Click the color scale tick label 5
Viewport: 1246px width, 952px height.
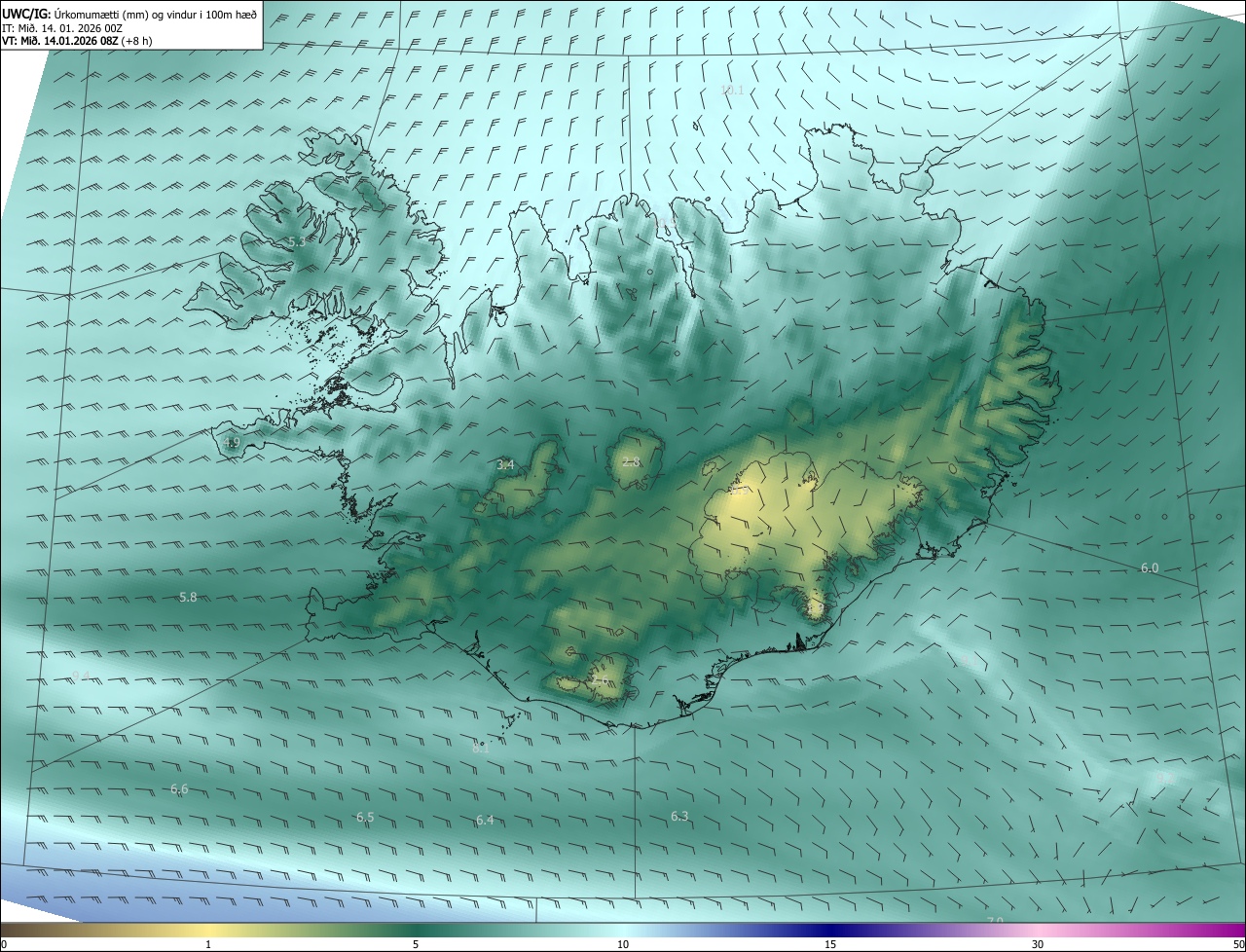[x=416, y=944]
